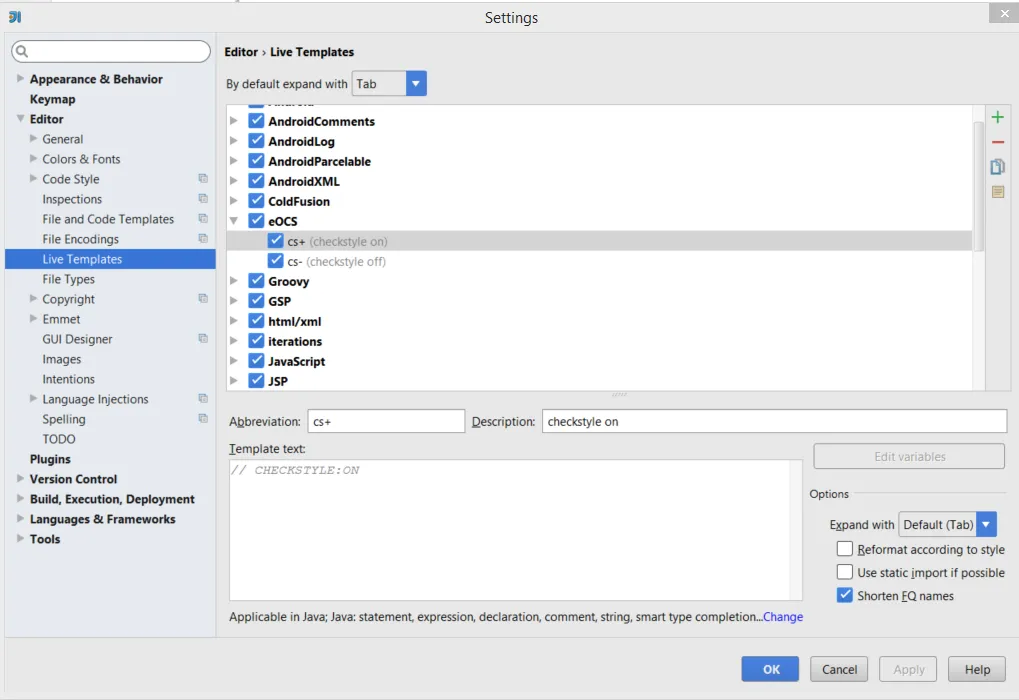Enable Reformat according to style
The height and width of the screenshot is (700, 1019).
coord(845,549)
